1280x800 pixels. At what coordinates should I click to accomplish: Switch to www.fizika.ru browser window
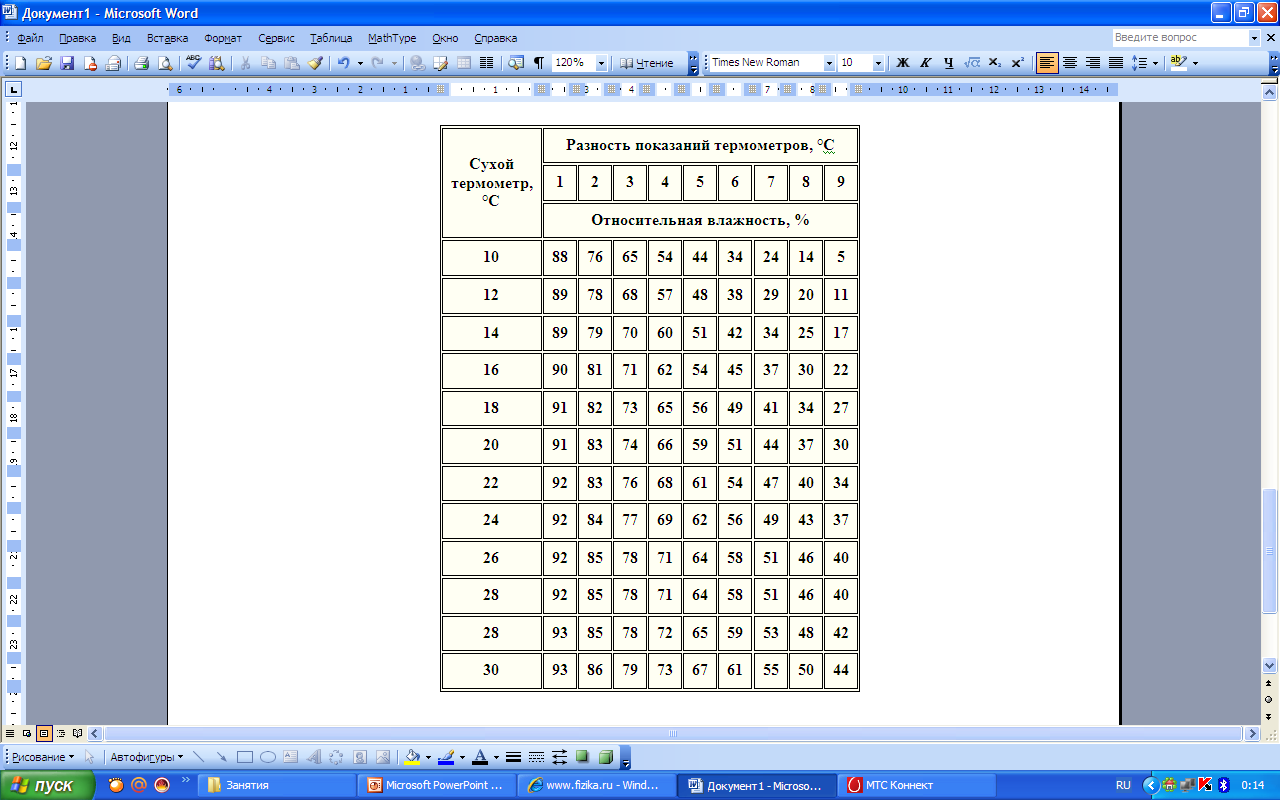point(598,785)
